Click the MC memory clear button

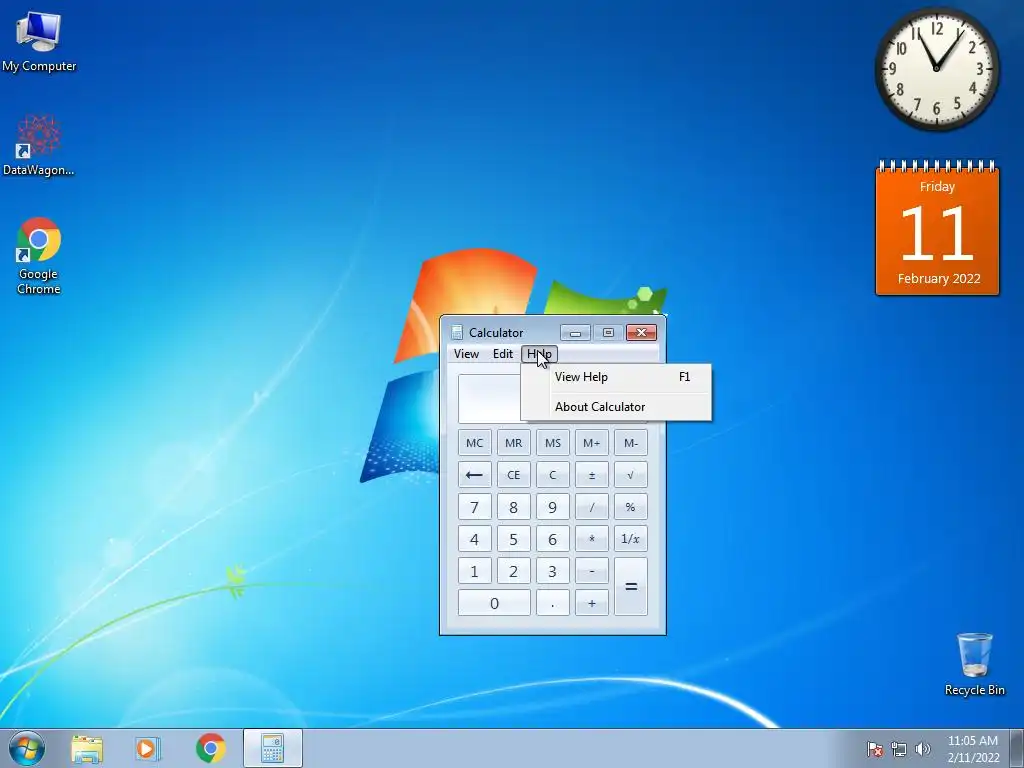[x=474, y=443]
